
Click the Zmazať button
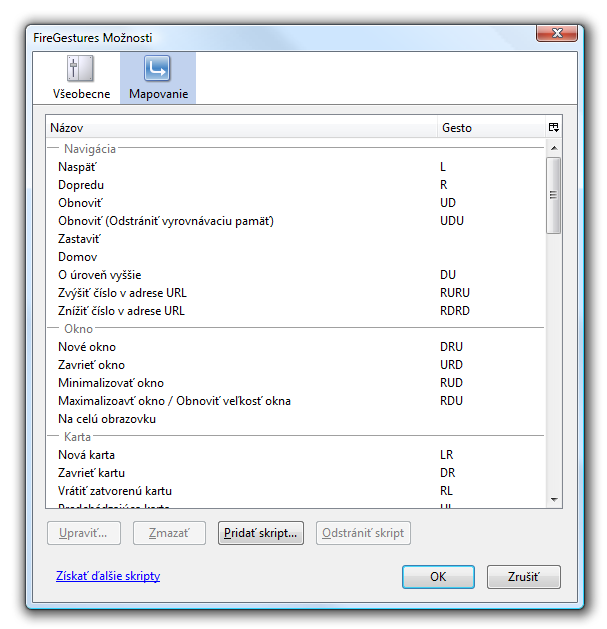(x=169, y=533)
